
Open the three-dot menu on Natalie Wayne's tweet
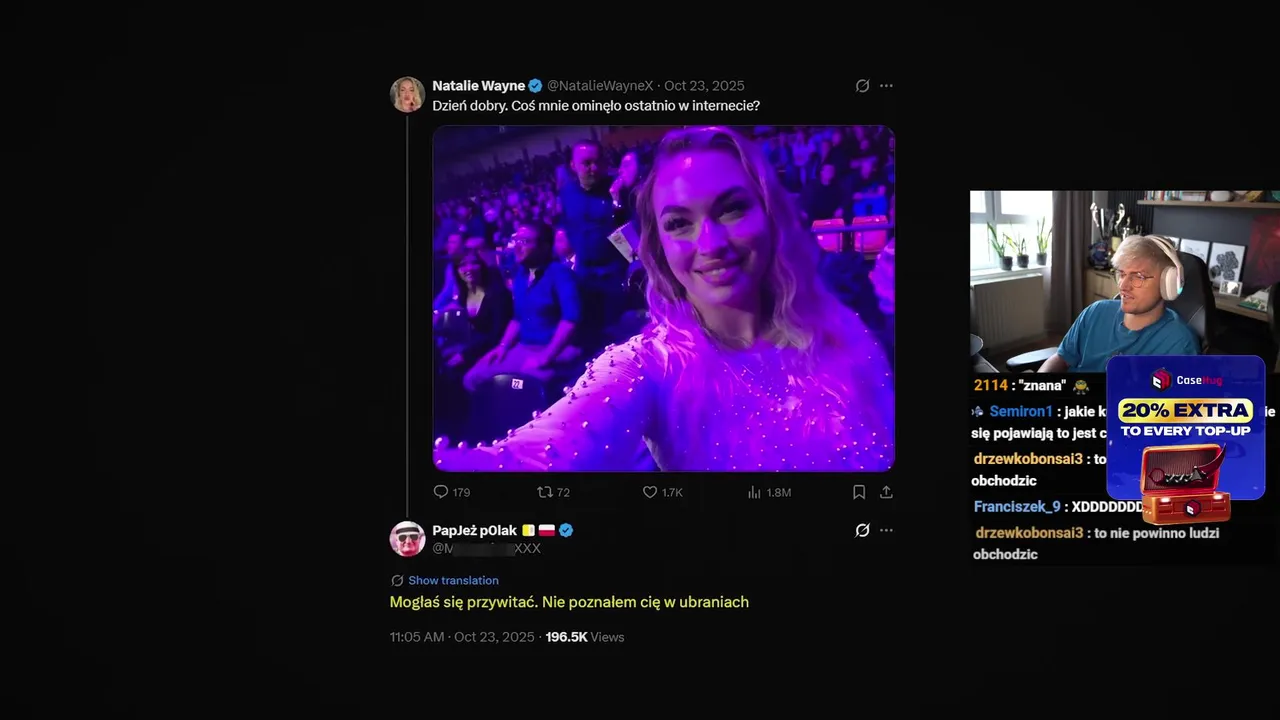point(886,86)
